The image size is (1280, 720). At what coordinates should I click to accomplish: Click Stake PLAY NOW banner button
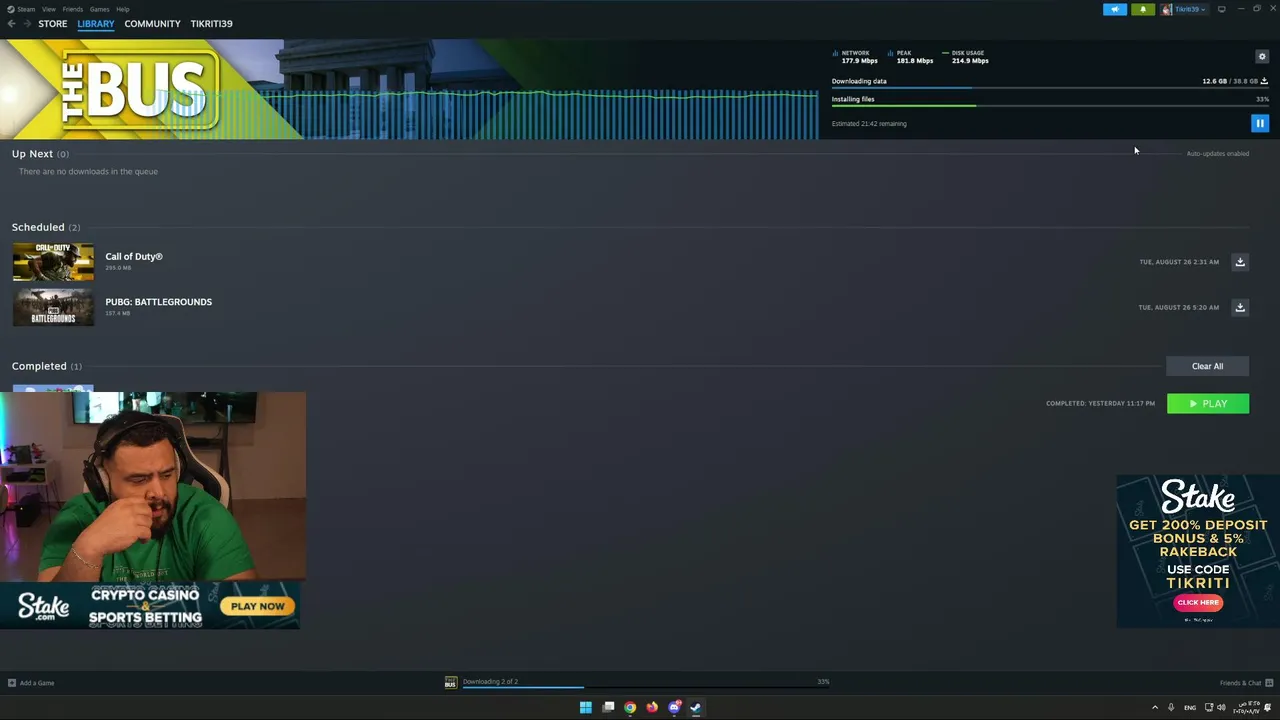tap(258, 606)
